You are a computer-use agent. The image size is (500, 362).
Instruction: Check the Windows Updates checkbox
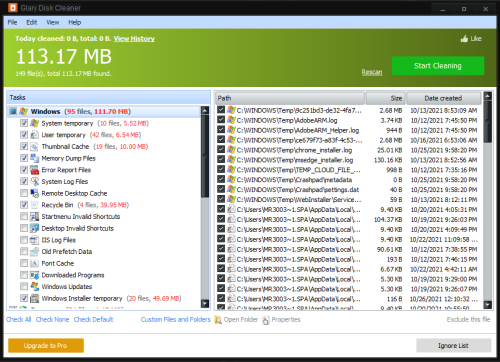coord(24,287)
